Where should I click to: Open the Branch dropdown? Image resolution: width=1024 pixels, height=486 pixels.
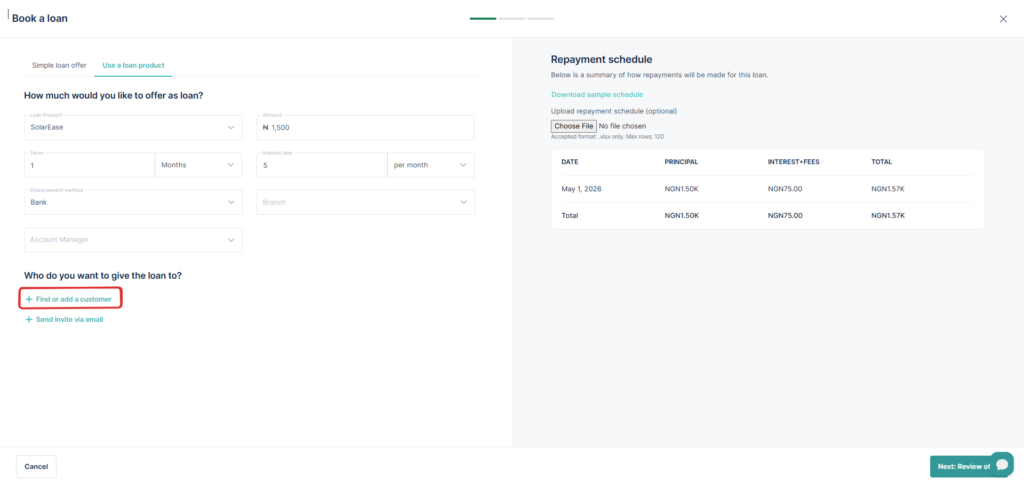click(x=365, y=202)
